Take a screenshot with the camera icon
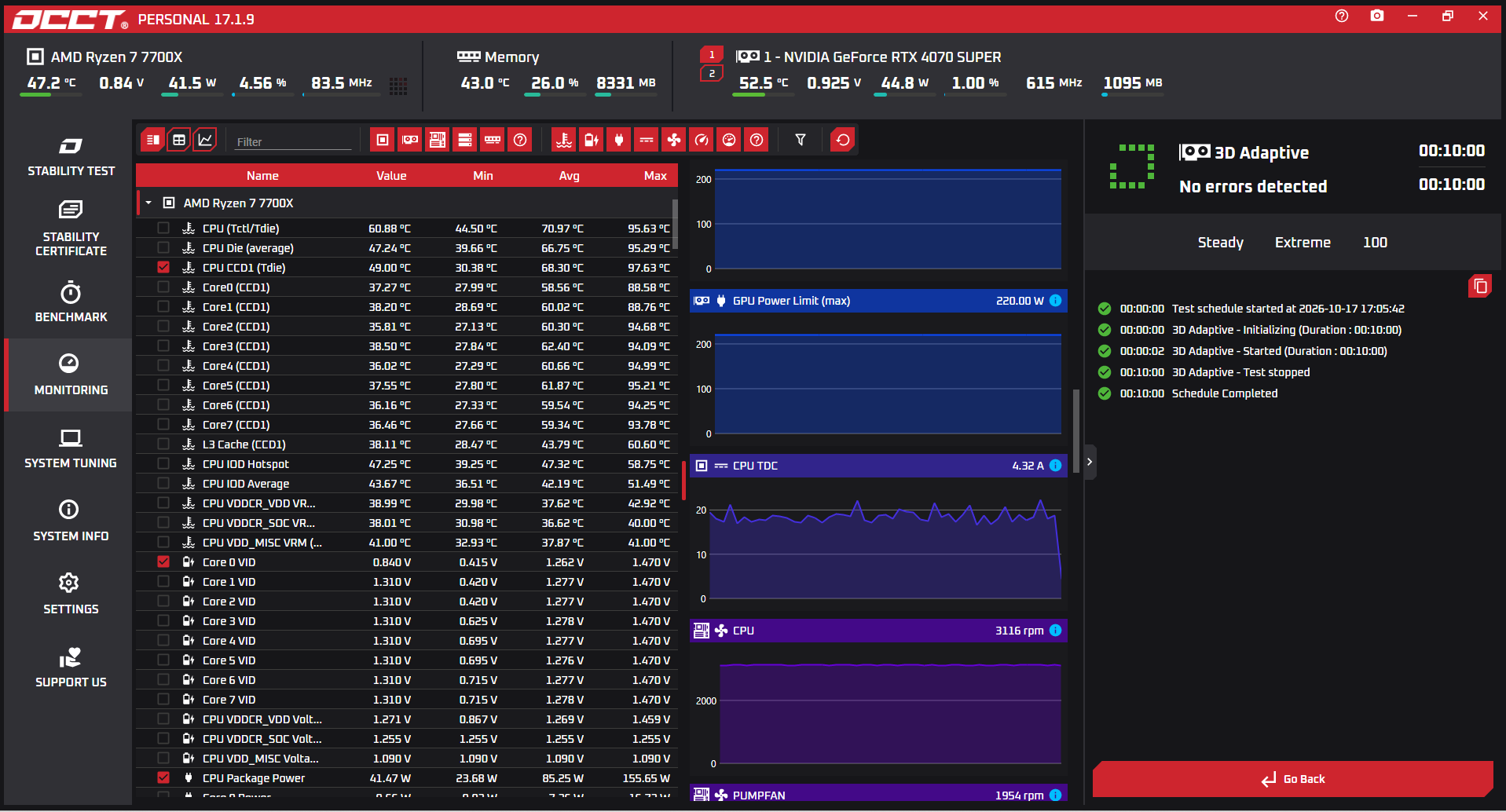The height and width of the screenshot is (812, 1506). pos(1377,16)
